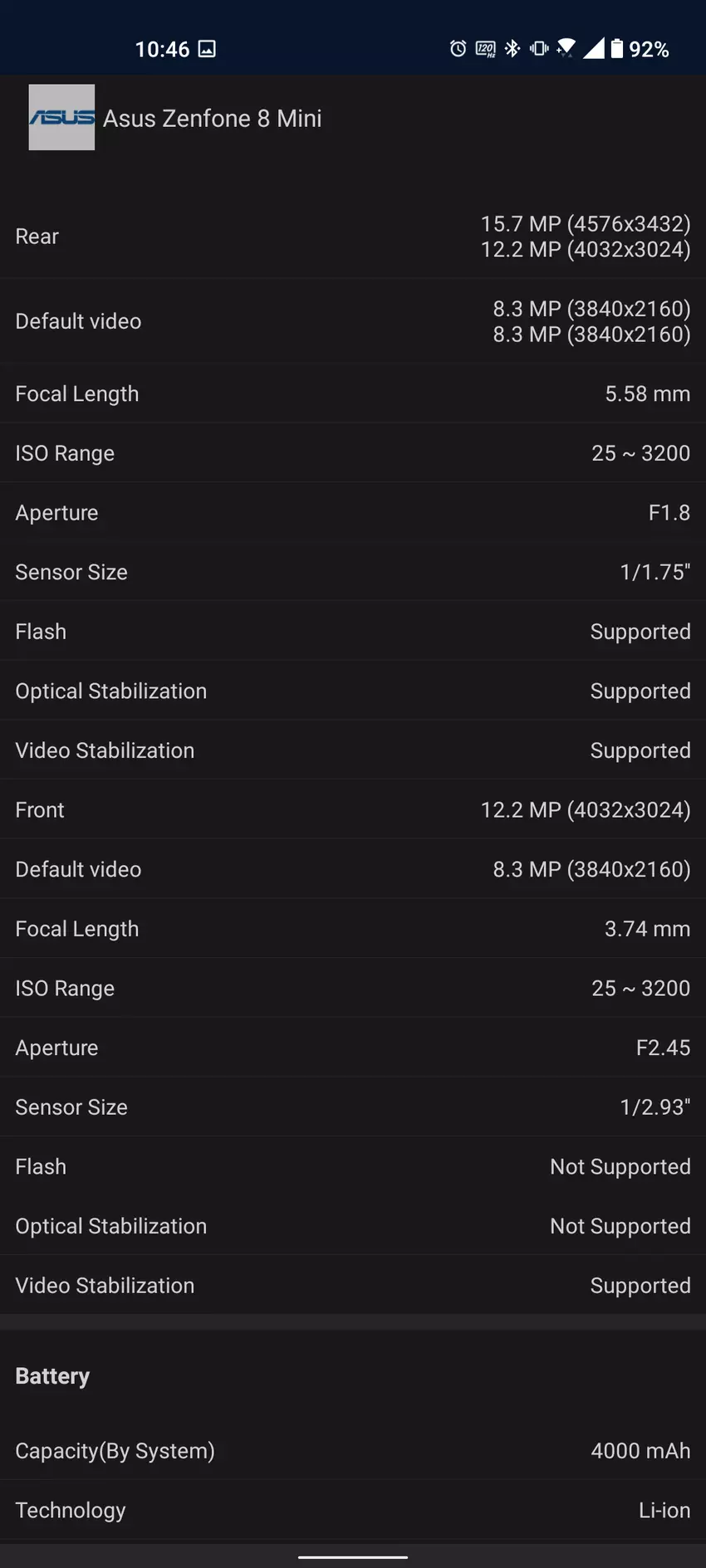Select the Capacity(By System) row
This screenshot has height=1568, width=706.
point(353,1451)
